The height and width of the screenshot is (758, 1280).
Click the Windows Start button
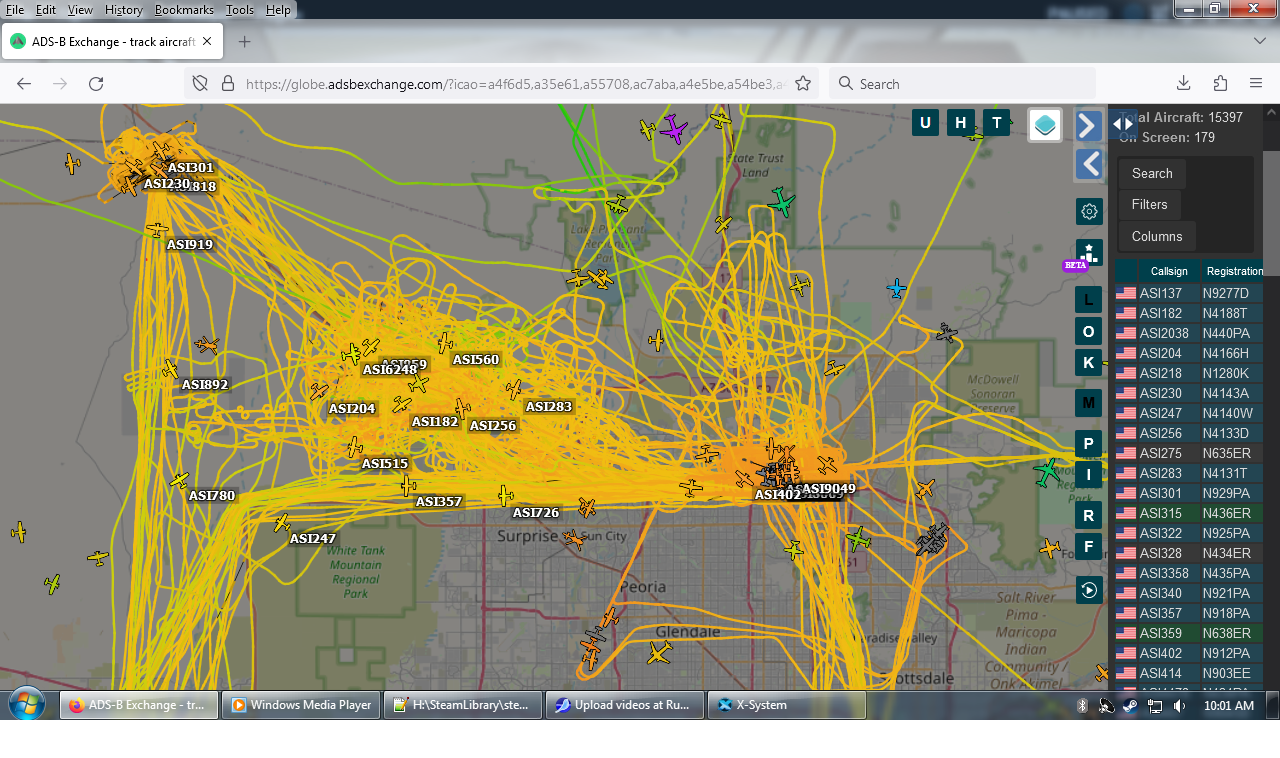tap(27, 704)
